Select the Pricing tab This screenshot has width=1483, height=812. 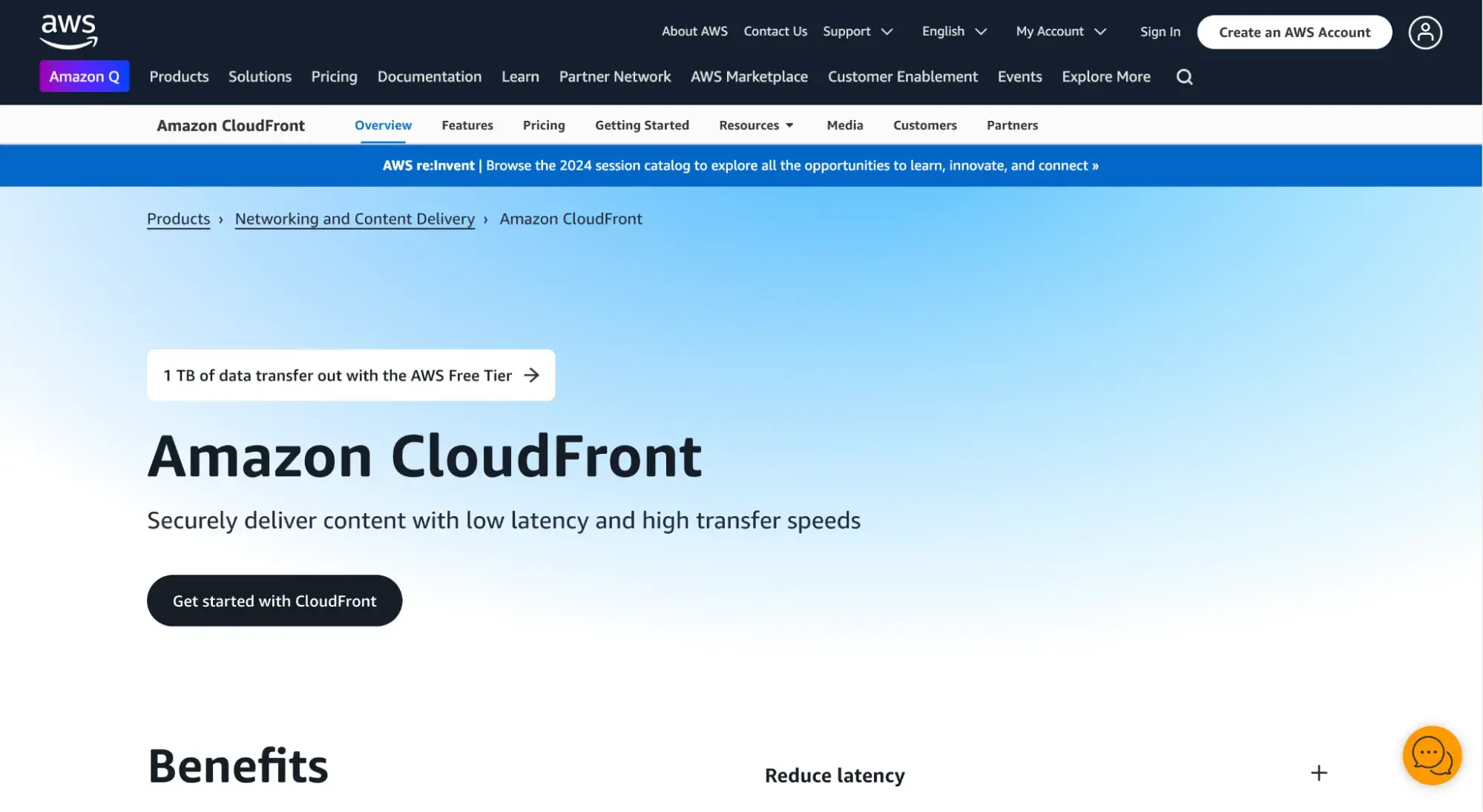543,124
